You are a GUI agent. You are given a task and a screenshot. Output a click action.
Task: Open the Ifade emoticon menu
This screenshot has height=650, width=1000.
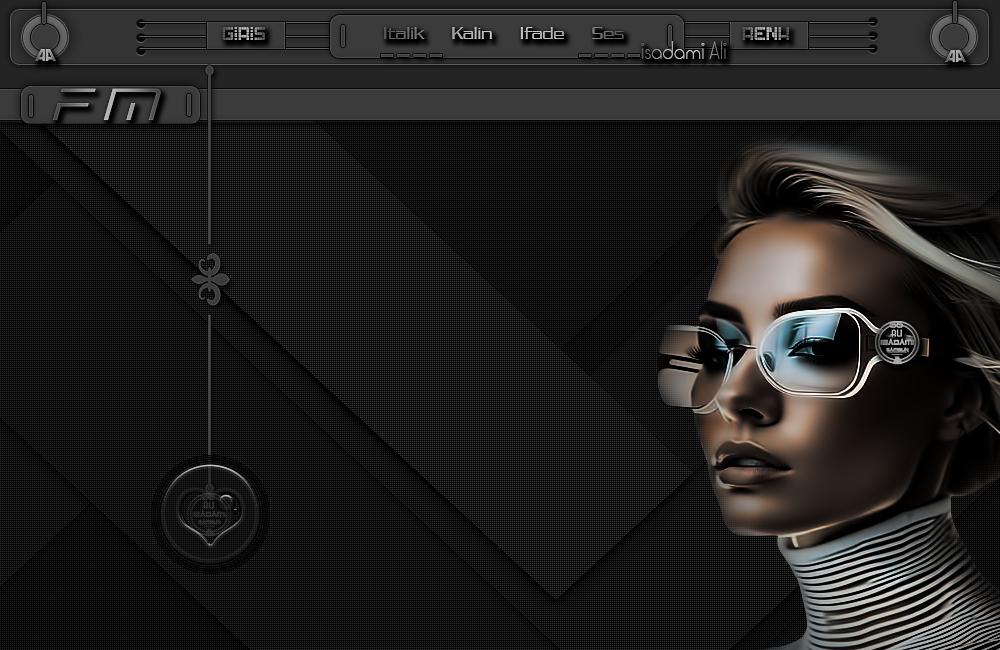pyautogui.click(x=541, y=33)
